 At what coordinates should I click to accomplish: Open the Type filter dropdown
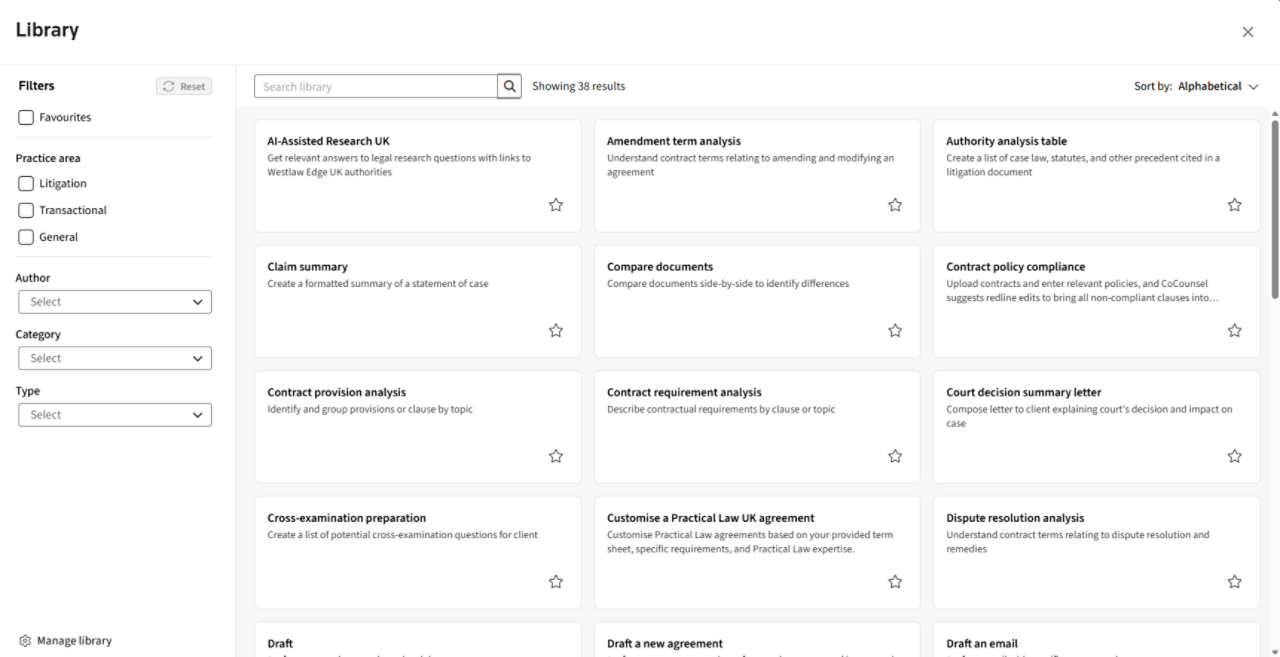(115, 415)
